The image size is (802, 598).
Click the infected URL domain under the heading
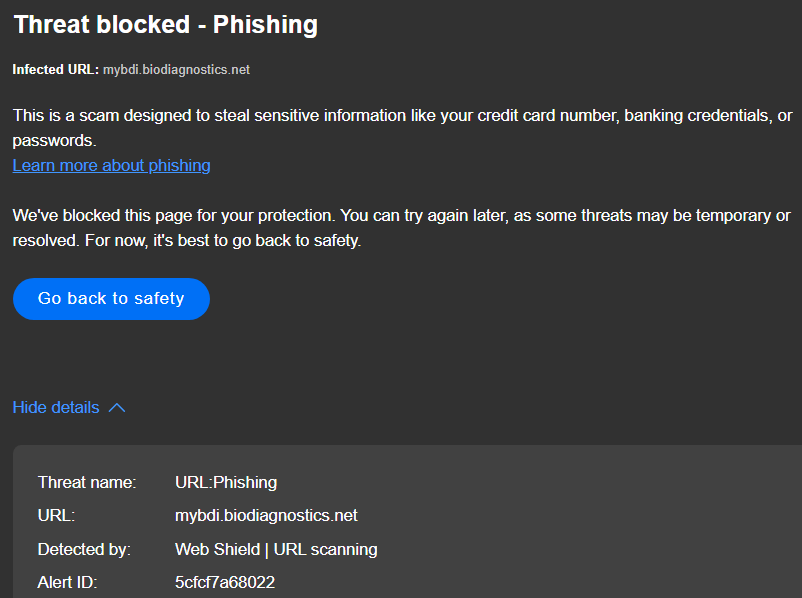click(x=176, y=70)
